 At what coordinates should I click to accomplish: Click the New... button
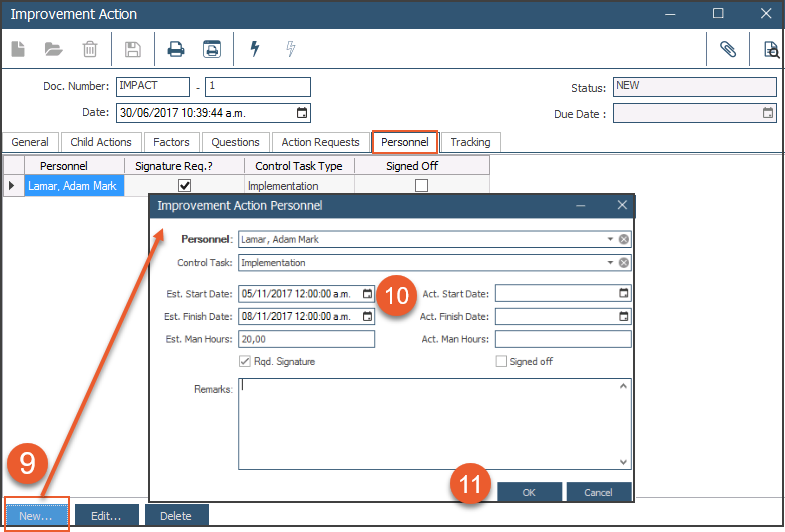coord(37,516)
